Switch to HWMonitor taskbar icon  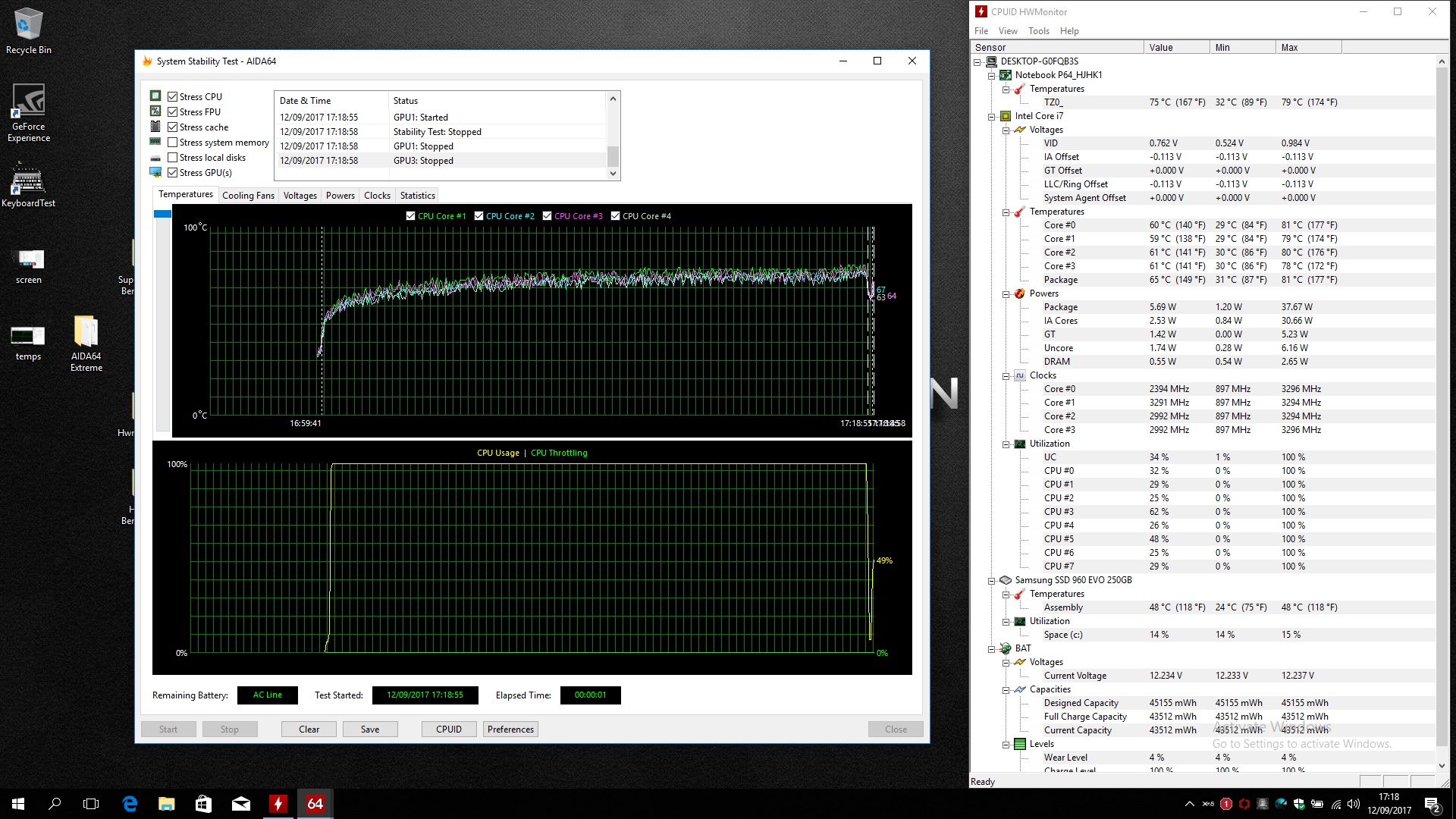(x=278, y=803)
